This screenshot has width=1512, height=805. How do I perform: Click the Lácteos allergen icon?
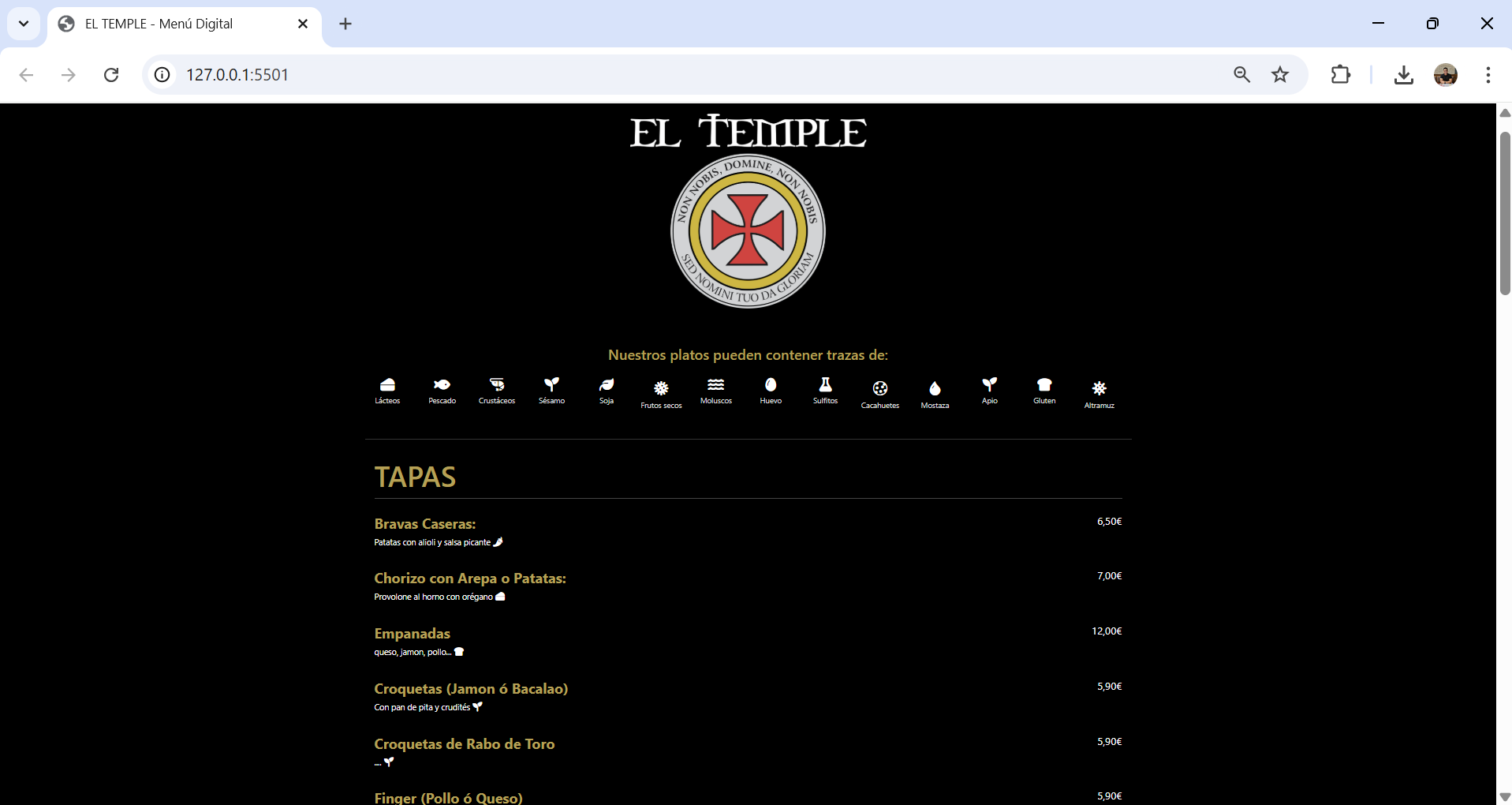387,384
